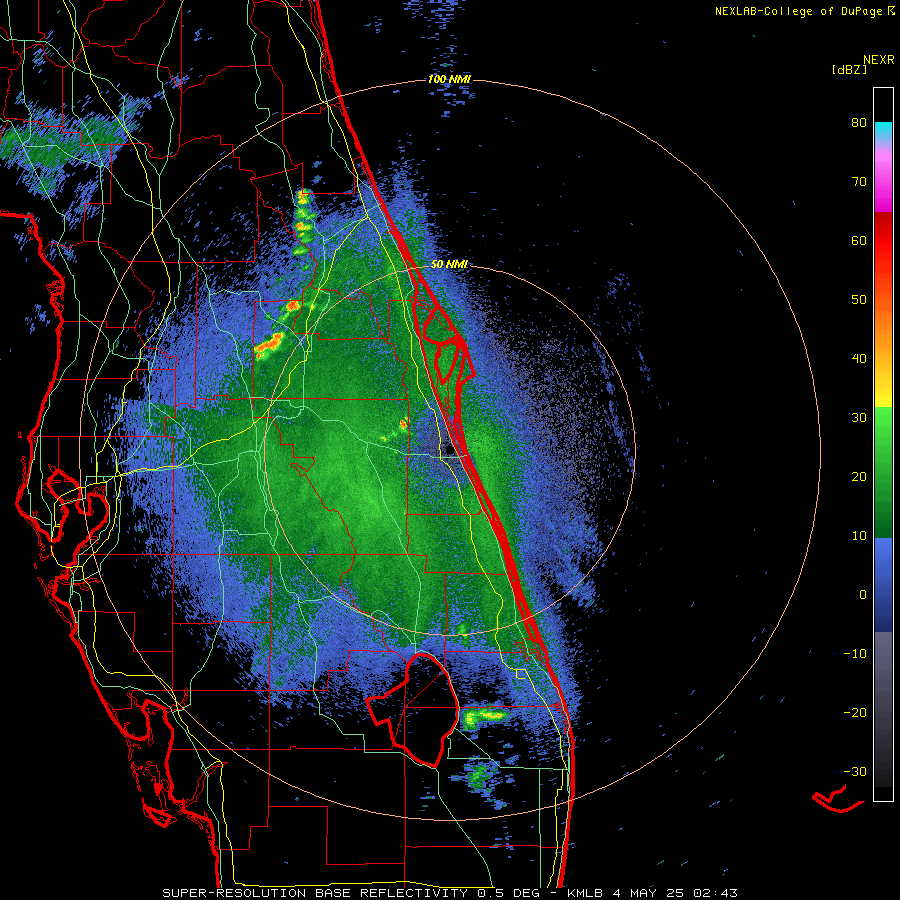900x900 pixels.
Task: Click the 50 value on the dBZ scale
Action: coord(859,300)
